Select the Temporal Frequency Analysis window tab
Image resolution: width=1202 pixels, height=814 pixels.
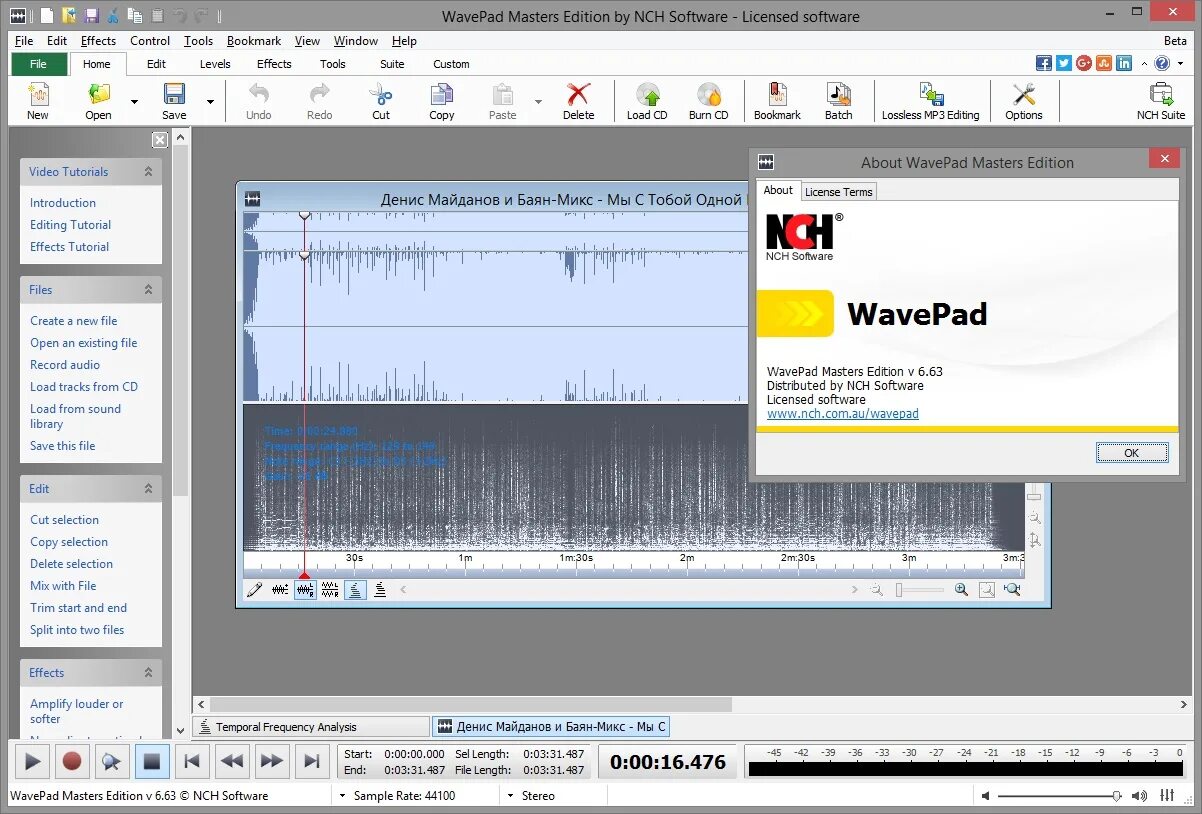[x=310, y=727]
